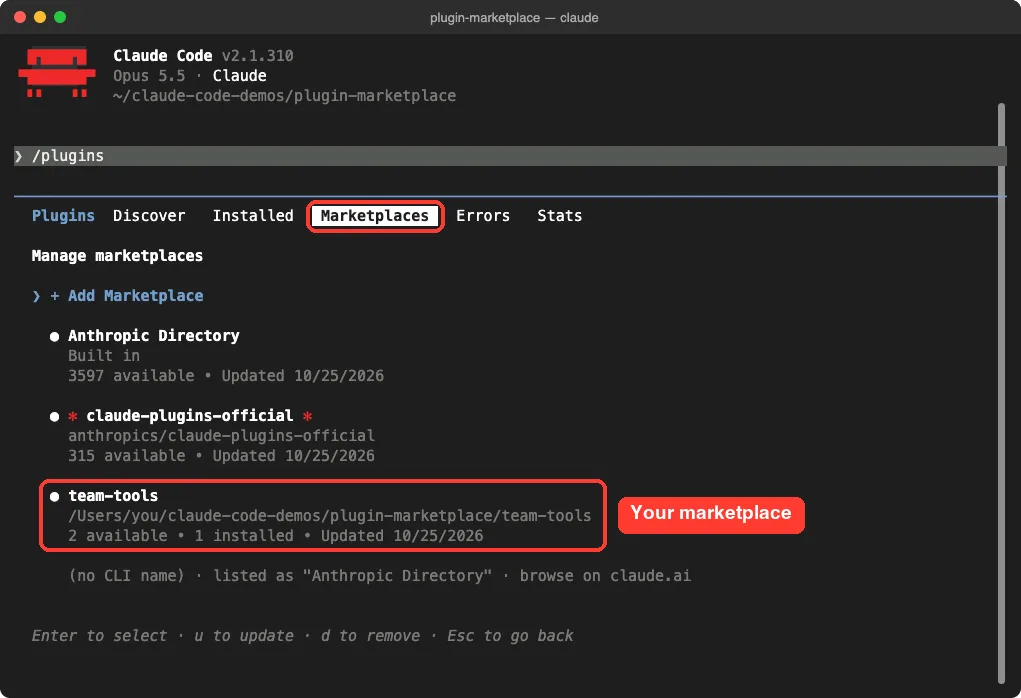
Task: Go to the Errors tab
Action: click(483, 216)
